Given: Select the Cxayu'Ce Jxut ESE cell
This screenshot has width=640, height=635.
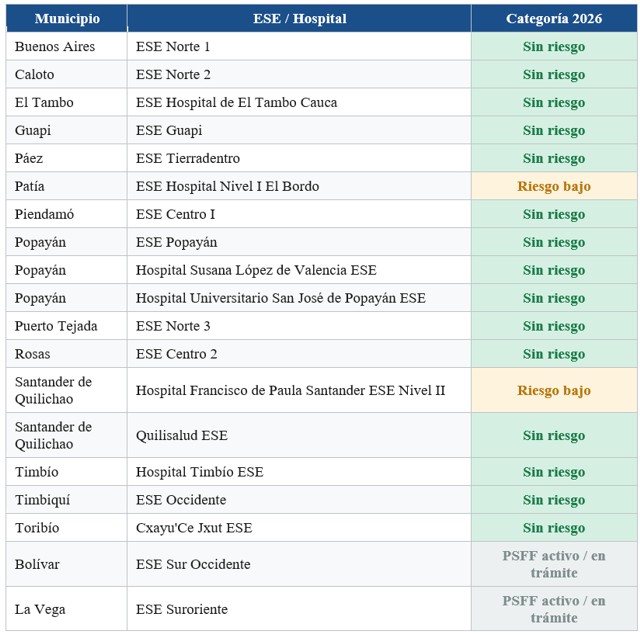Looking at the screenshot, I should pos(299,528).
